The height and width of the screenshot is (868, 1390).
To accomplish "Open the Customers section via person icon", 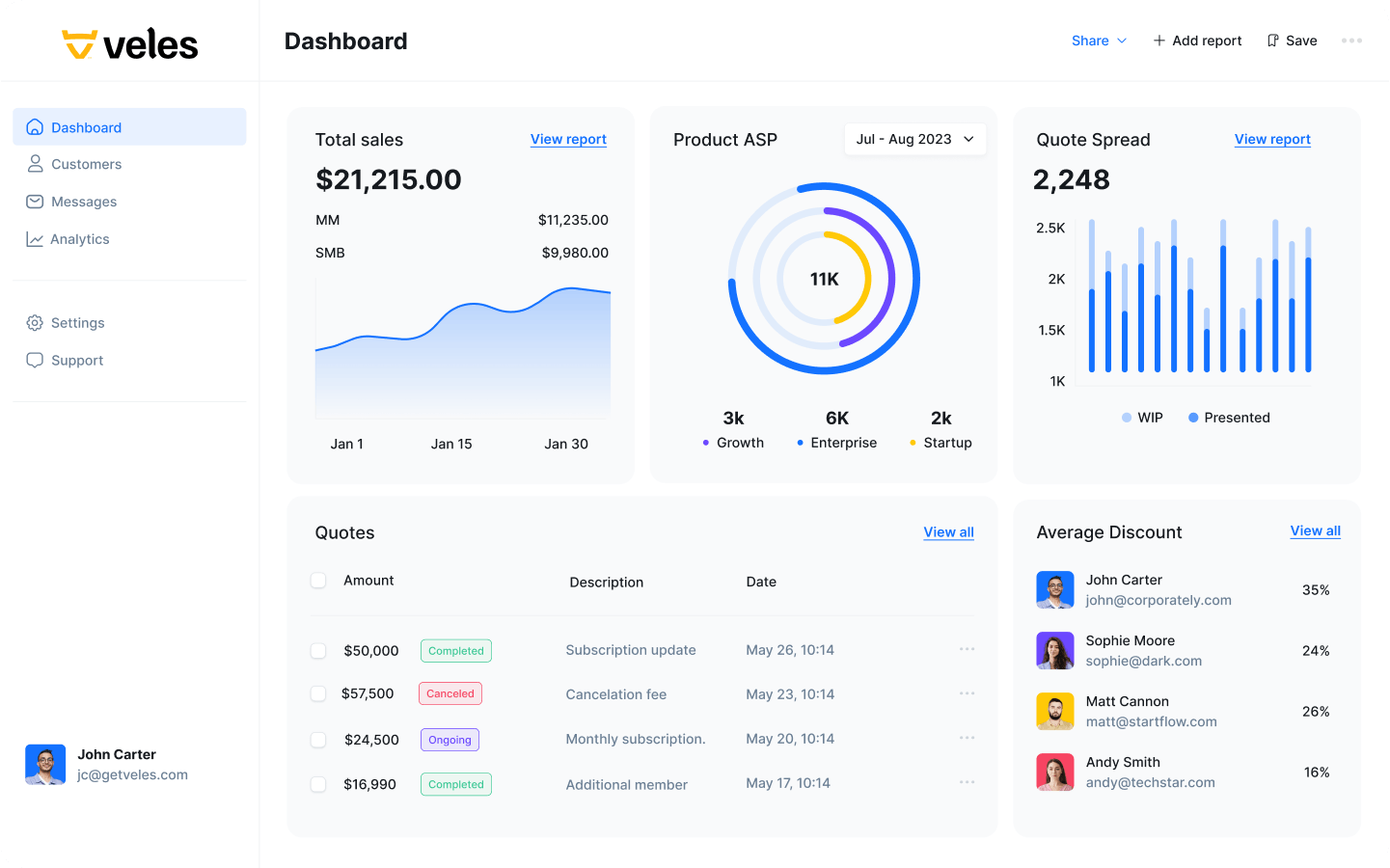I will (x=35, y=164).
